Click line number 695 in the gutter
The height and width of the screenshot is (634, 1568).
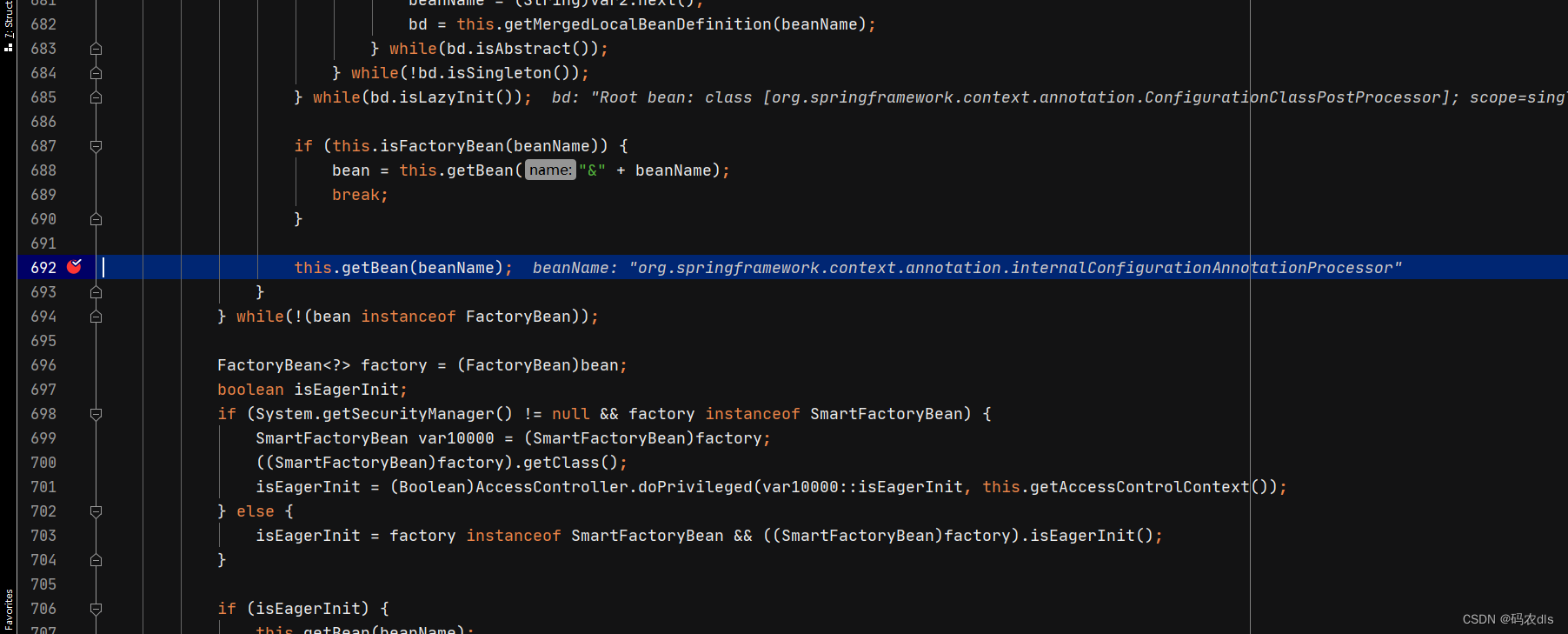pos(43,341)
